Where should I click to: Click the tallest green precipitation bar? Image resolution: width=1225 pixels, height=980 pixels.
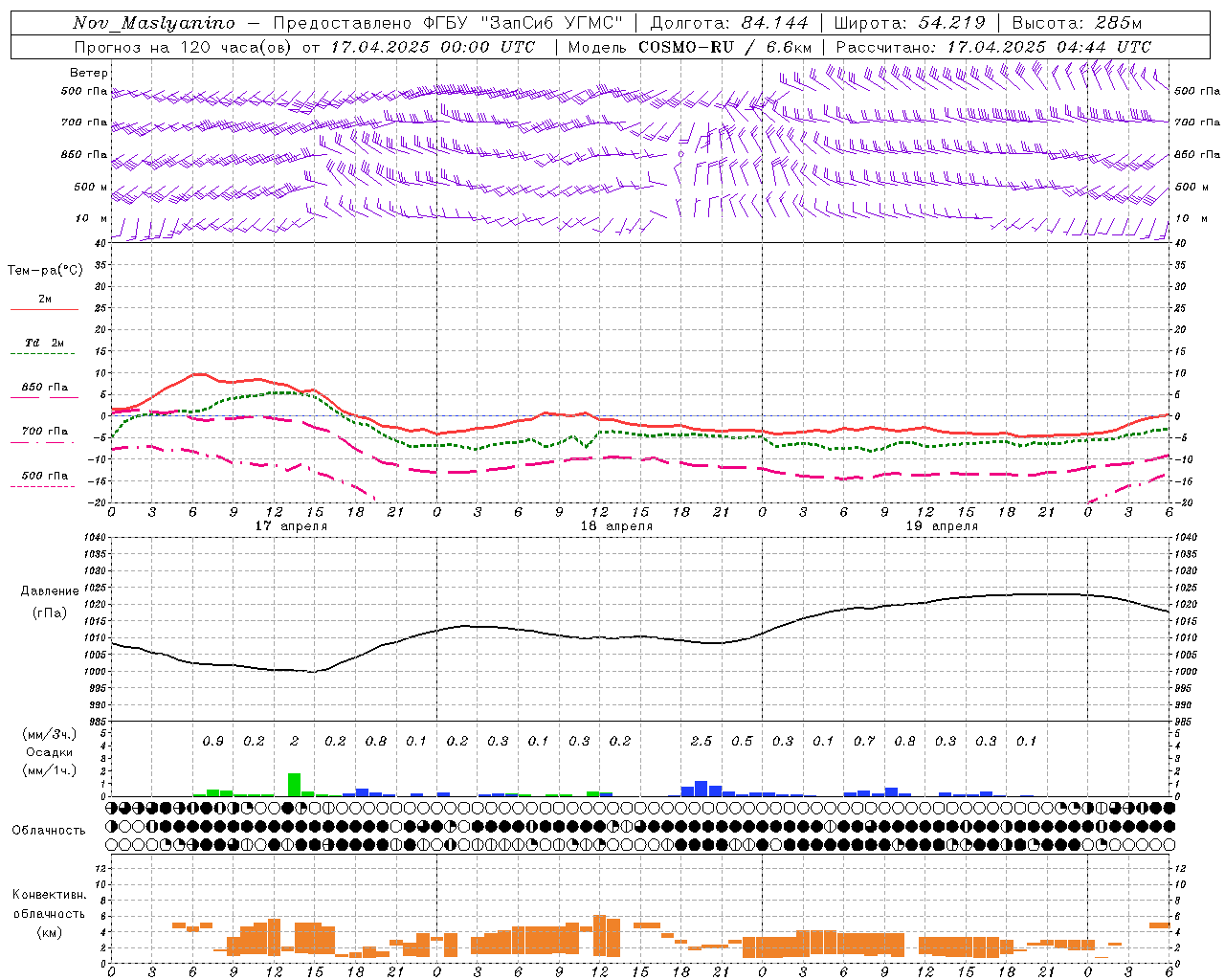294,785
